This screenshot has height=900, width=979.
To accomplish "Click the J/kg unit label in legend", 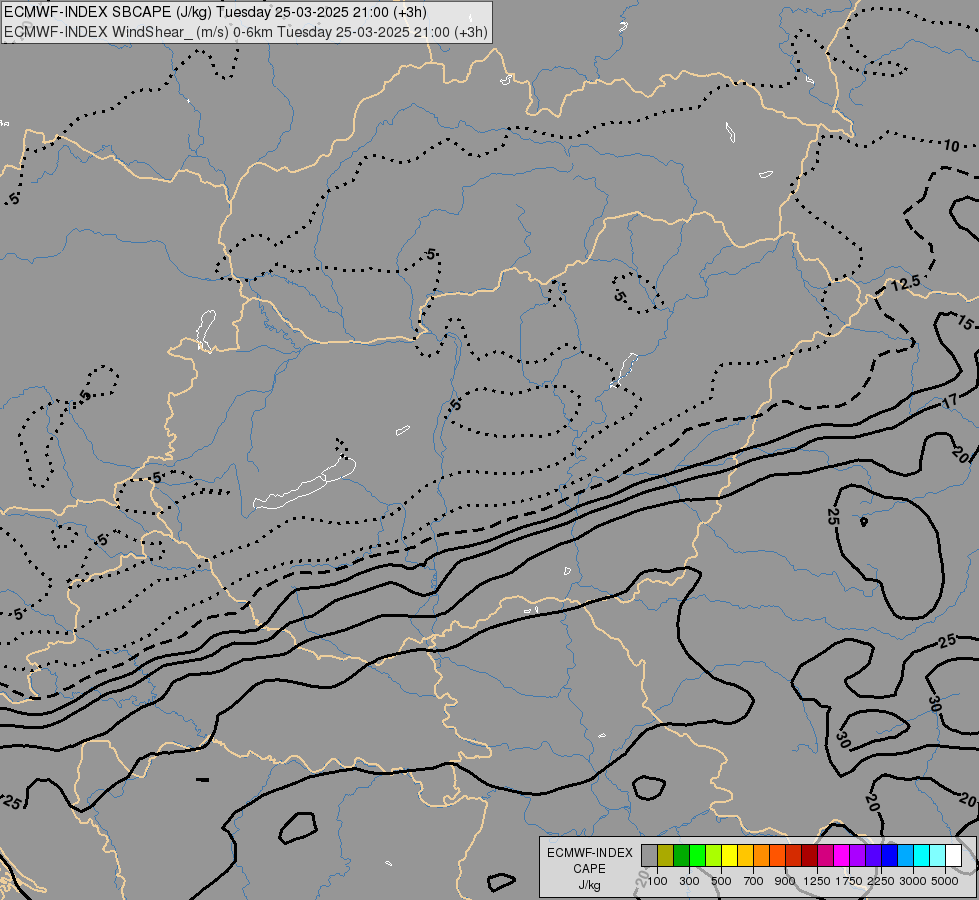I will [x=589, y=886].
